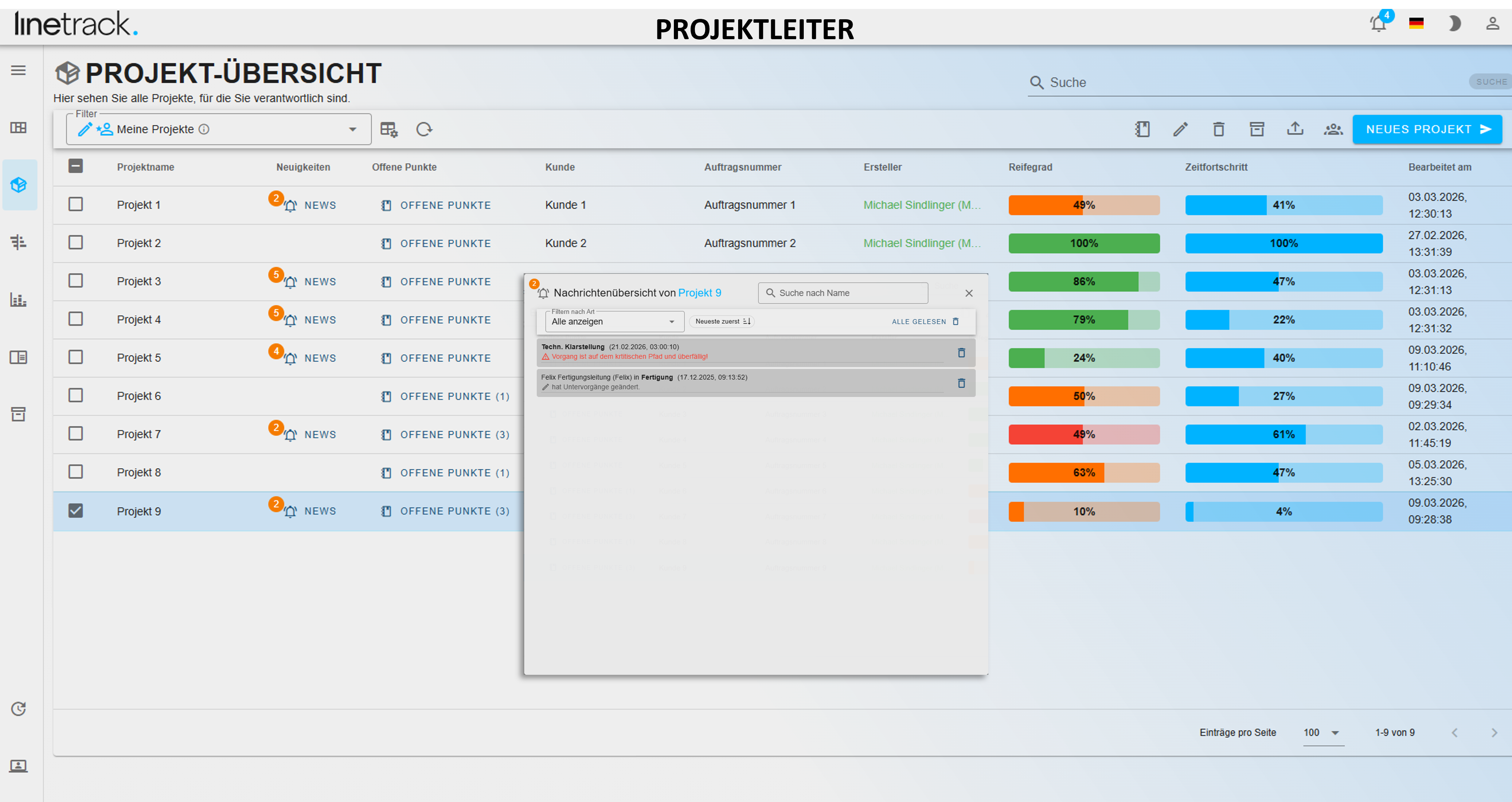Open the Filtern nach Art dropdown
Viewport: 1512px width, 802px height.
click(614, 321)
